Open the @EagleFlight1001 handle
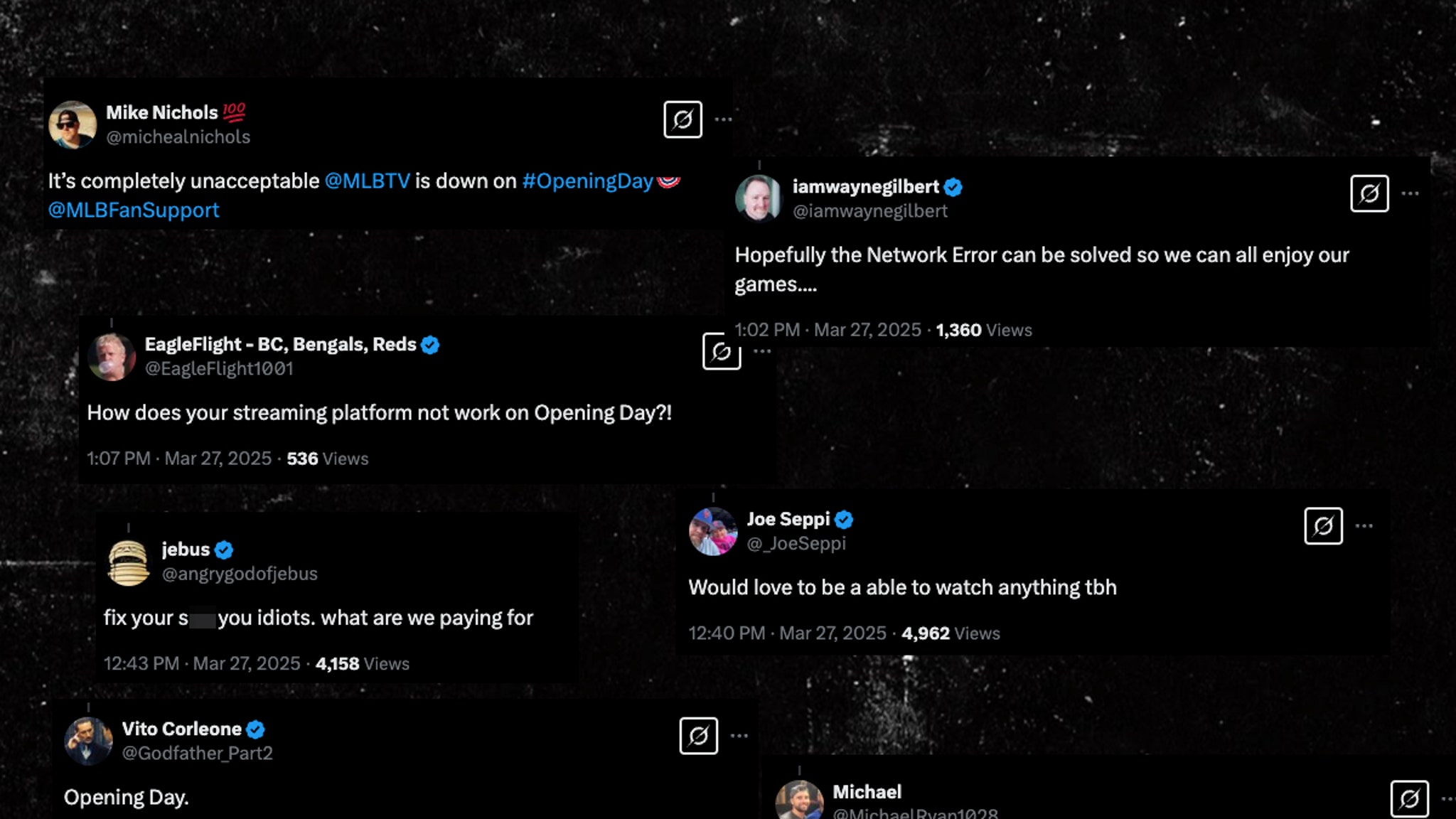Viewport: 1456px width, 819px height. click(x=219, y=368)
